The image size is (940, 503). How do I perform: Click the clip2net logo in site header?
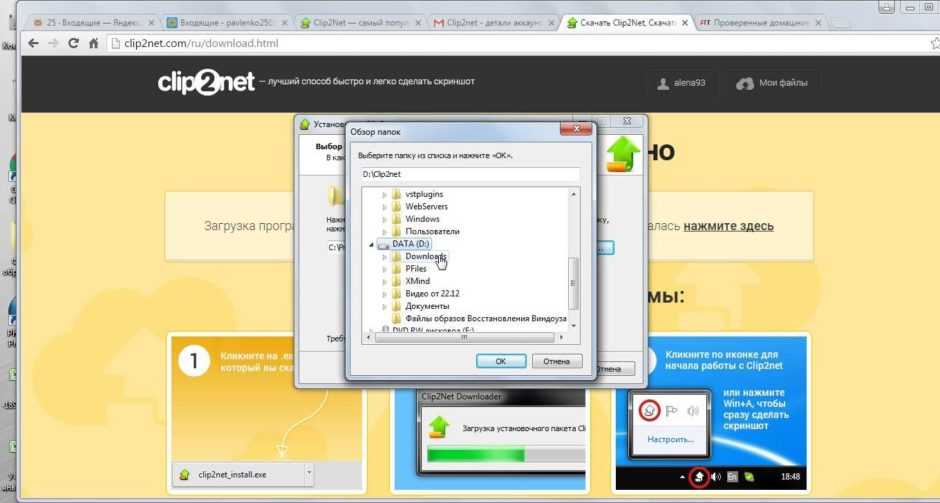204,82
